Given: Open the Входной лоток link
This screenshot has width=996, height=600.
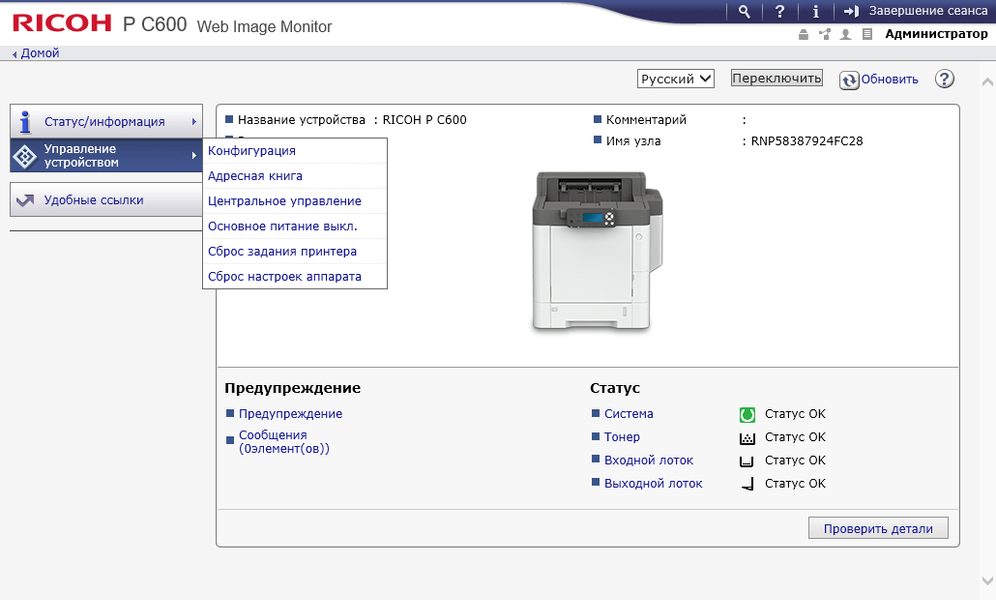Looking at the screenshot, I should 649,460.
